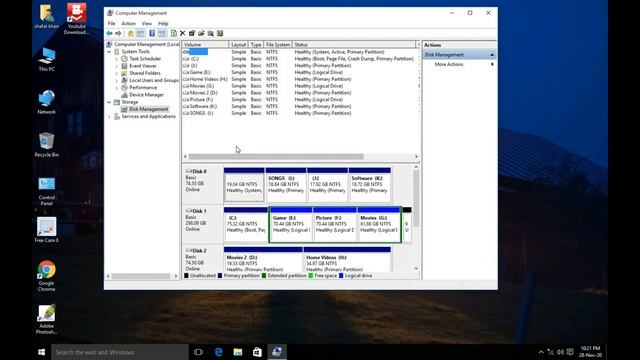The height and width of the screenshot is (360, 640).
Task: Collapse the Disk Management actions section
Action: pyautogui.click(x=492, y=55)
